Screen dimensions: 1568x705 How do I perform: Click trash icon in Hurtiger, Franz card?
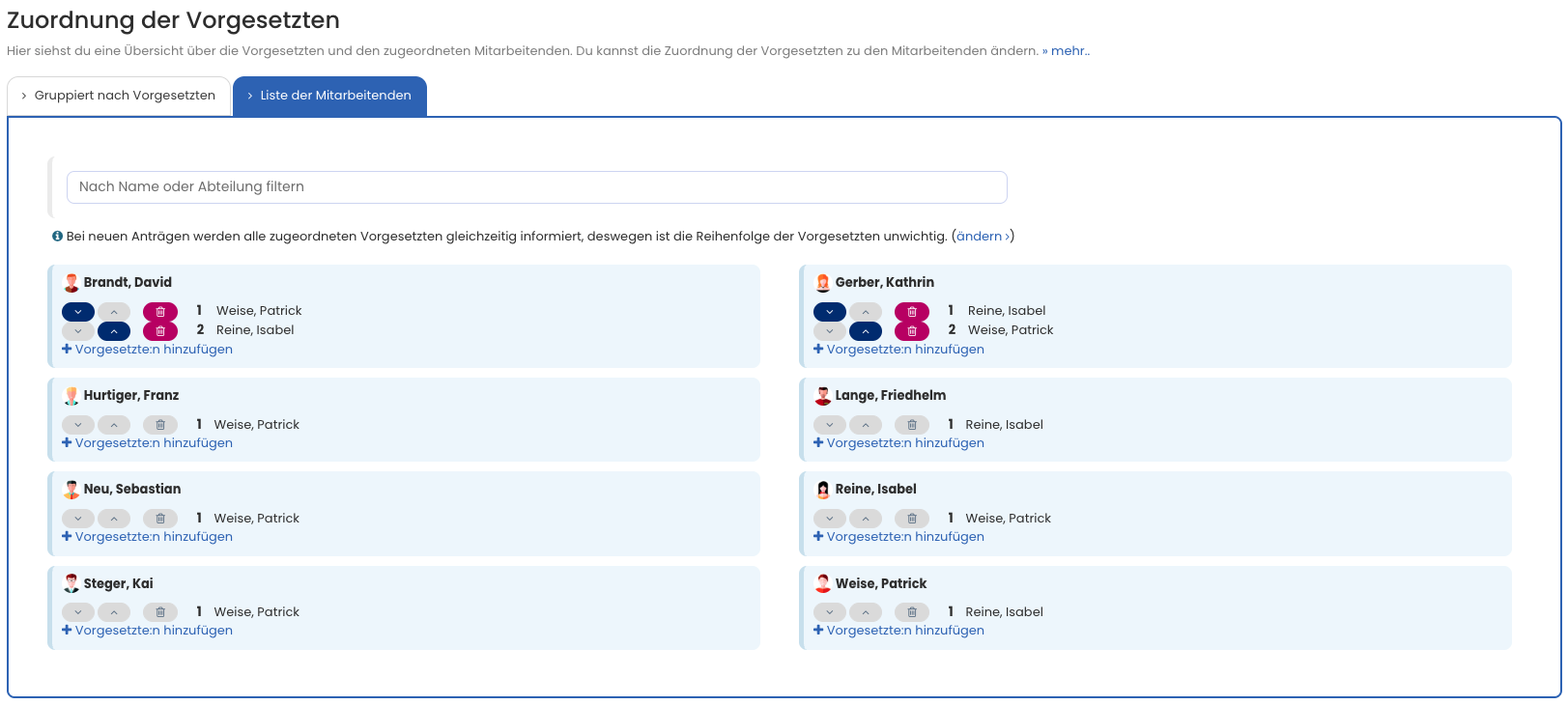160,425
